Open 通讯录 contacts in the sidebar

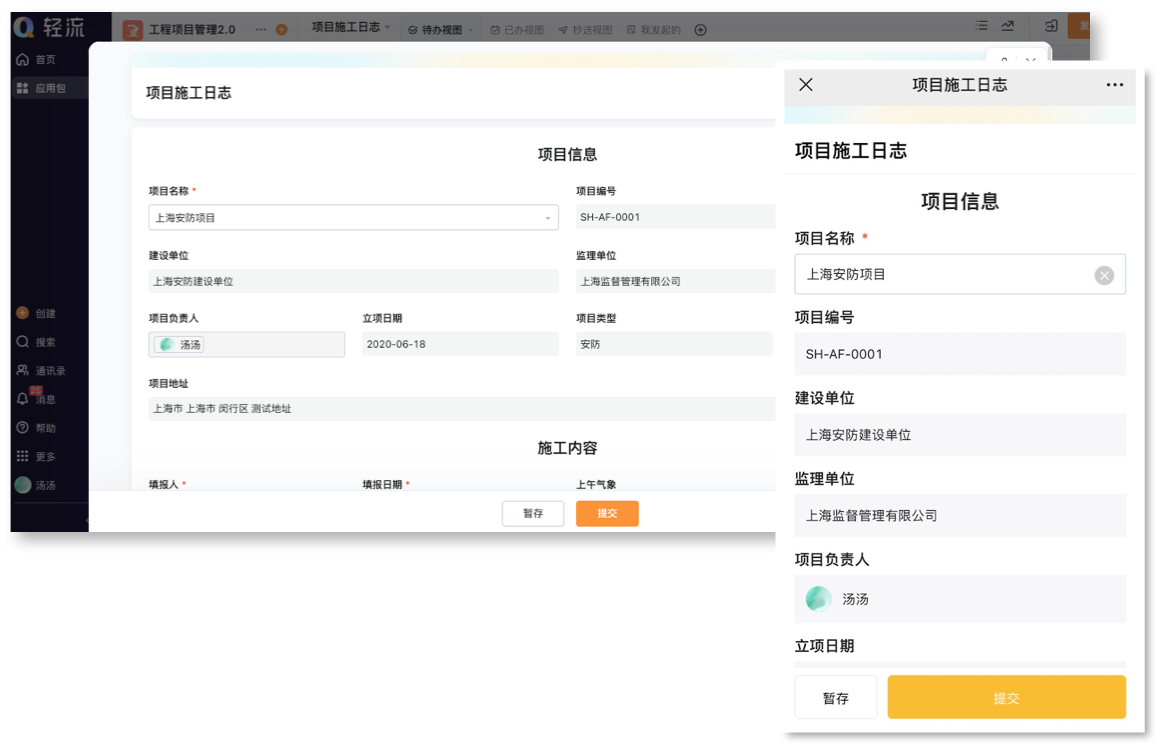click(x=23, y=370)
